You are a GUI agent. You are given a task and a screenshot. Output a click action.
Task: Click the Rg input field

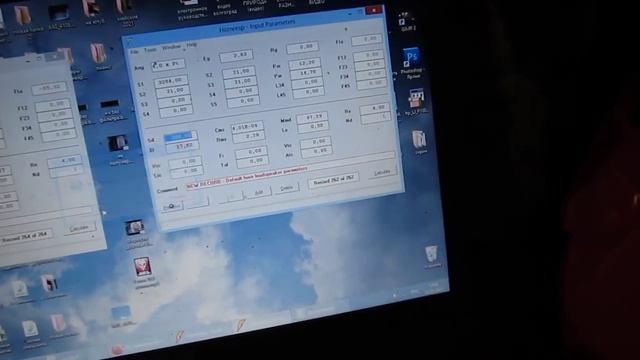(302, 47)
